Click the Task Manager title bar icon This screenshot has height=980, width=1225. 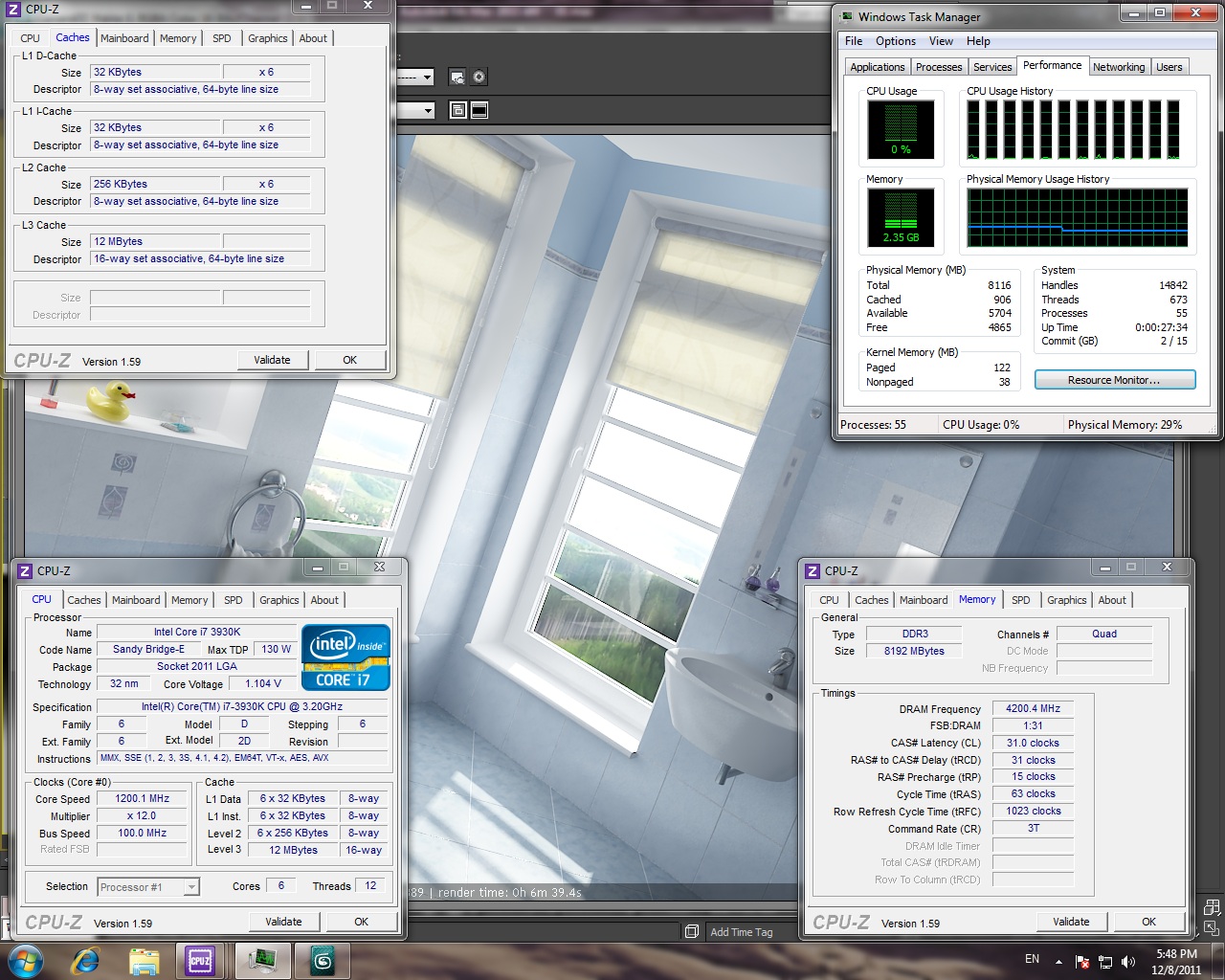pos(846,16)
